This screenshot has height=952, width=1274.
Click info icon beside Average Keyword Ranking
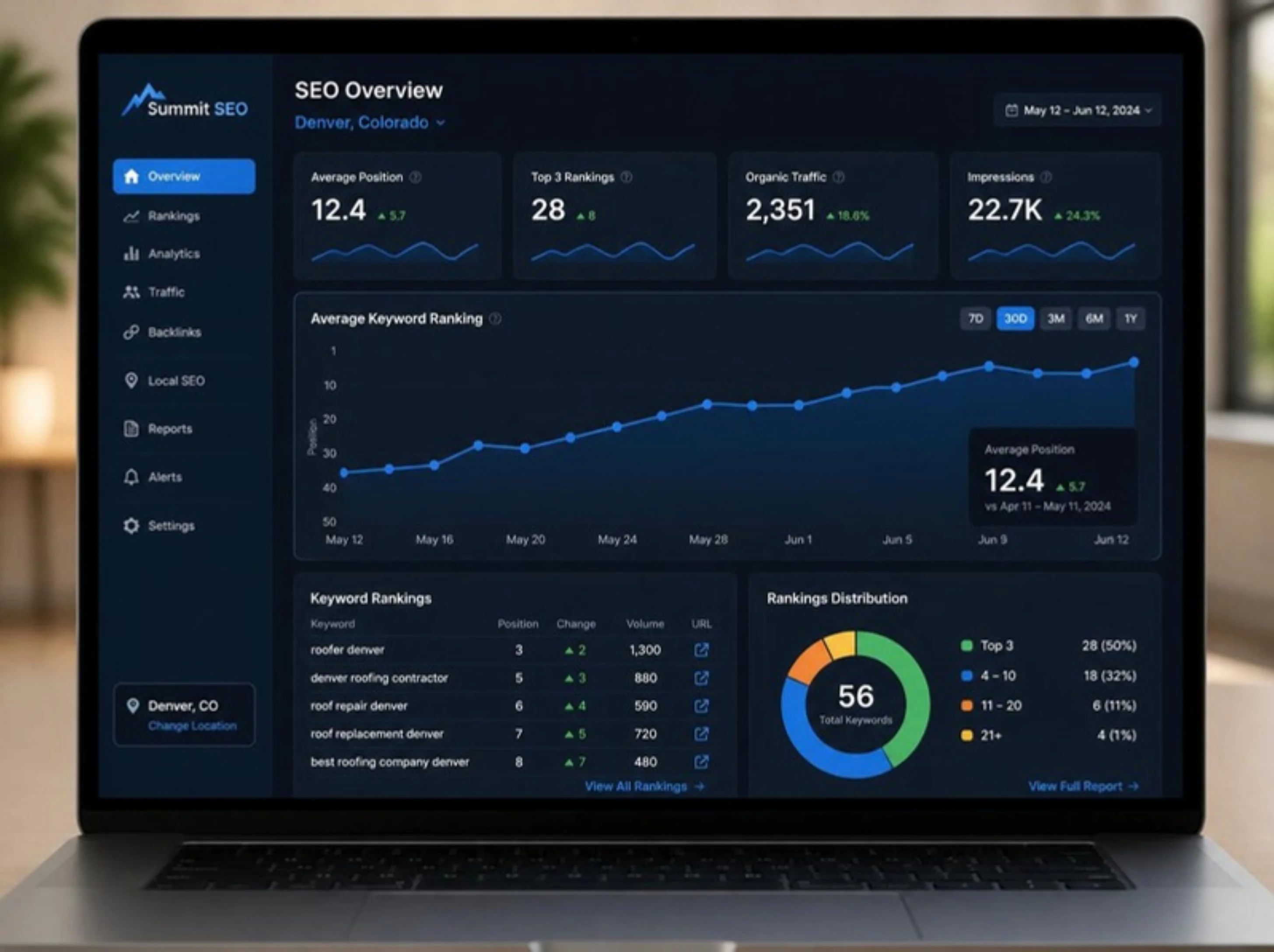(x=495, y=319)
